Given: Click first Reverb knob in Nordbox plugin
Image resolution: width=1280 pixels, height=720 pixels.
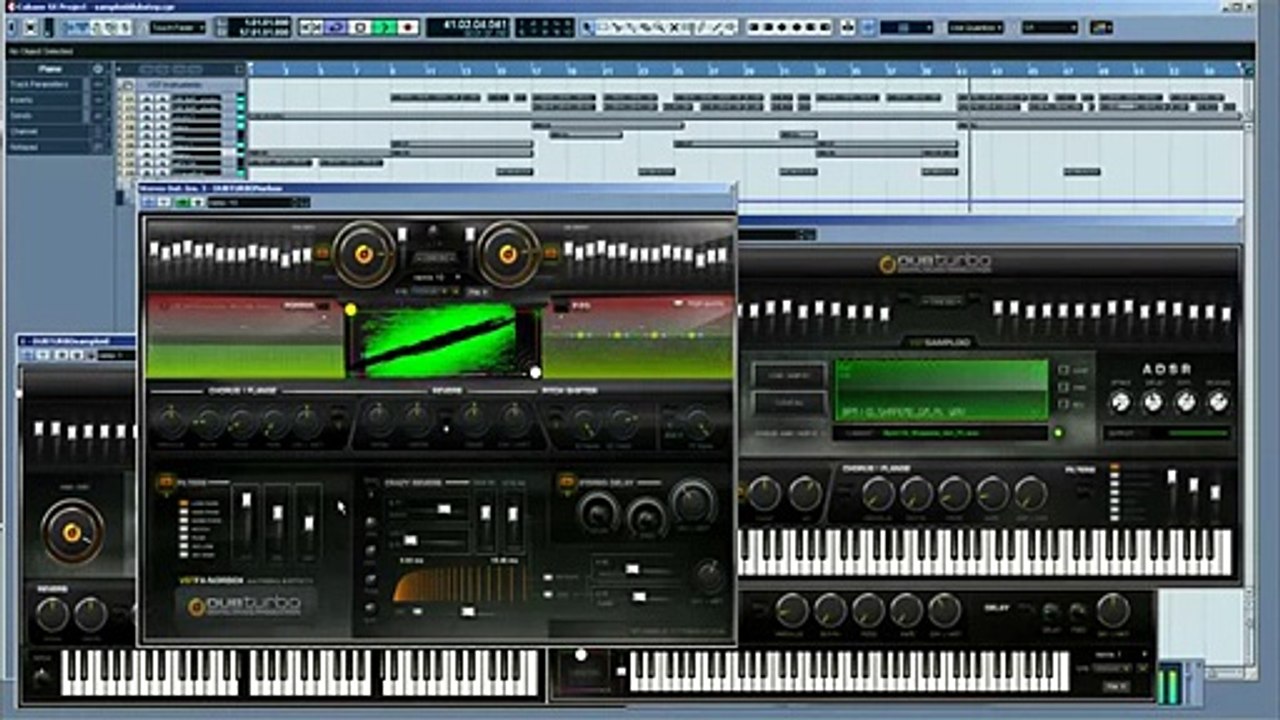Looking at the screenshot, I should click(377, 421).
